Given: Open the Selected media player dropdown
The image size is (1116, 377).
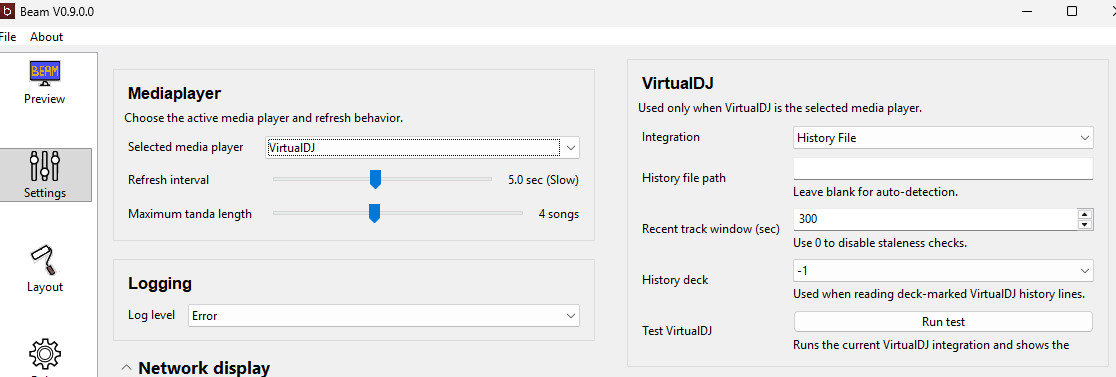Looking at the screenshot, I should pos(423,148).
